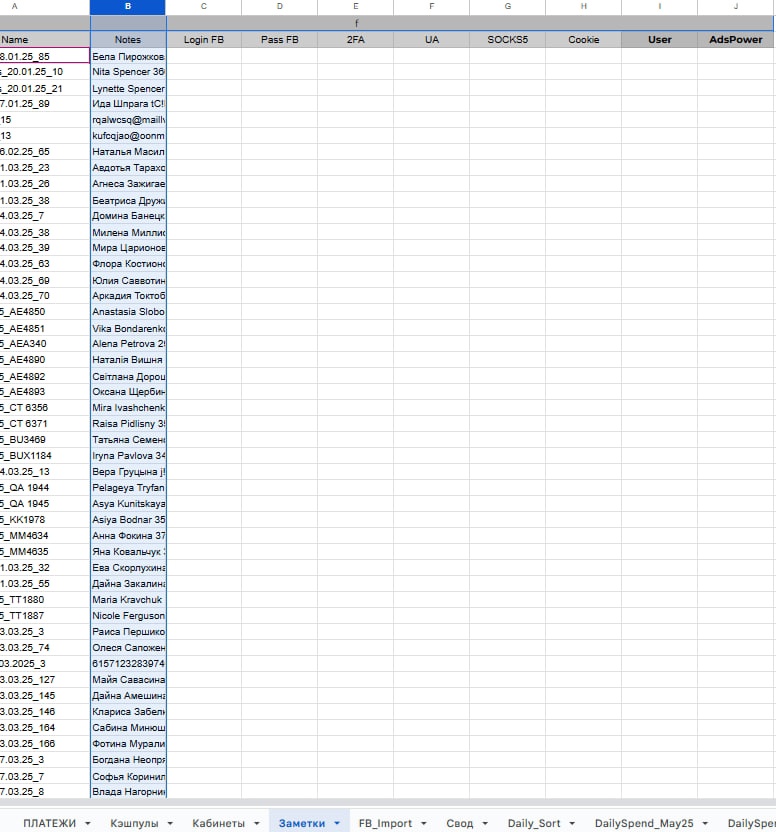
Task: Switch to the Кабинеты sheet tab
Action: point(218,823)
